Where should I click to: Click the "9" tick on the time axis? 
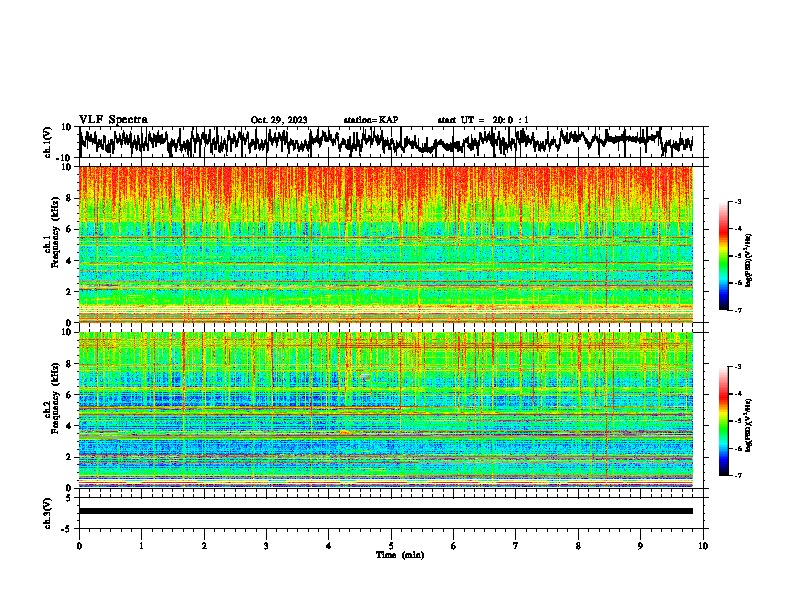640,546
